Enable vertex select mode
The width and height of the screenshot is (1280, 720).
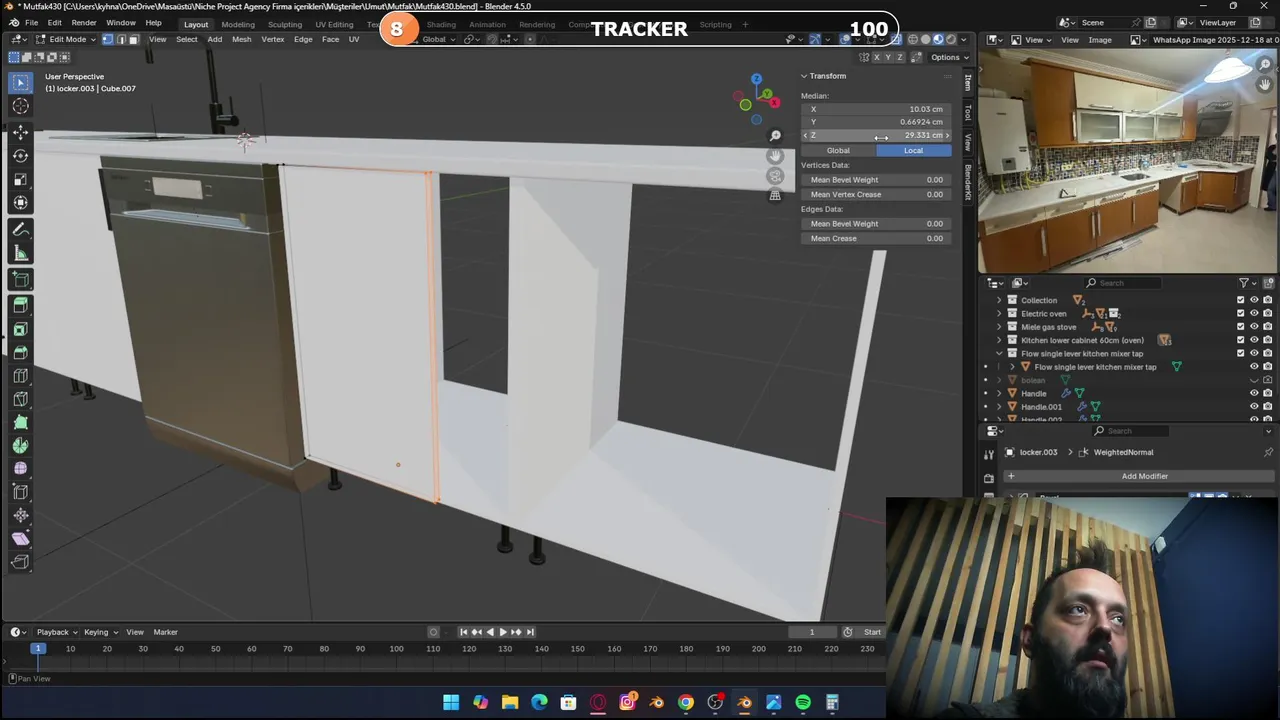[x=107, y=39]
